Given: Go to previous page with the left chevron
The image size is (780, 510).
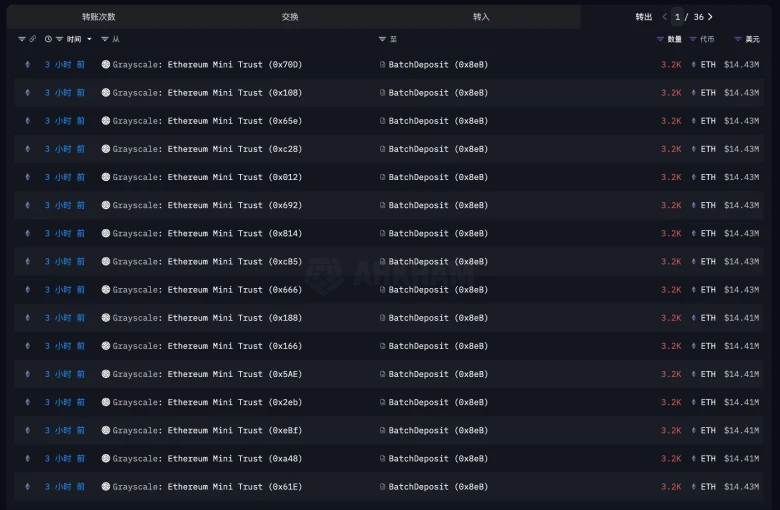Looking at the screenshot, I should 665,17.
